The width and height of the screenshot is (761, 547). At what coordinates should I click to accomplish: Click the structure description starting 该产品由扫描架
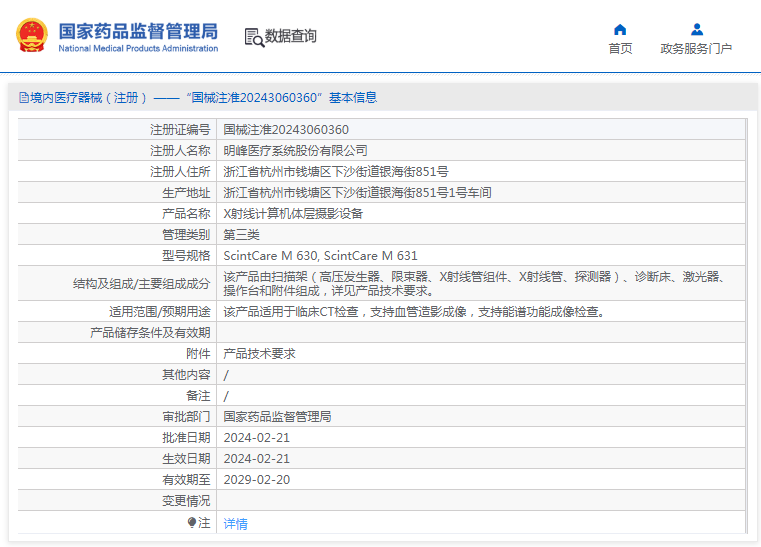point(475,283)
